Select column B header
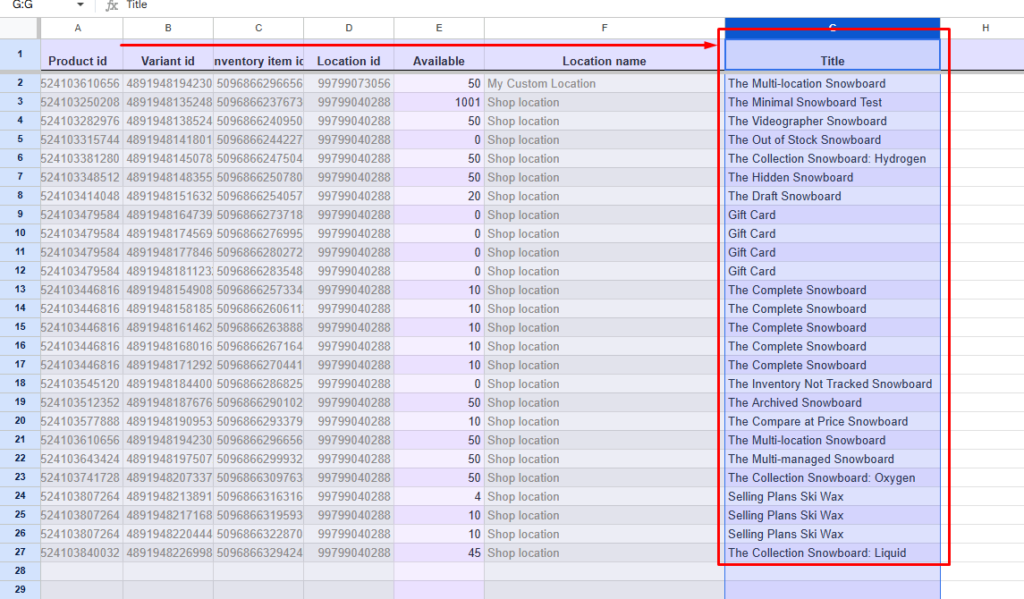This screenshot has width=1024, height=599. coord(168,28)
